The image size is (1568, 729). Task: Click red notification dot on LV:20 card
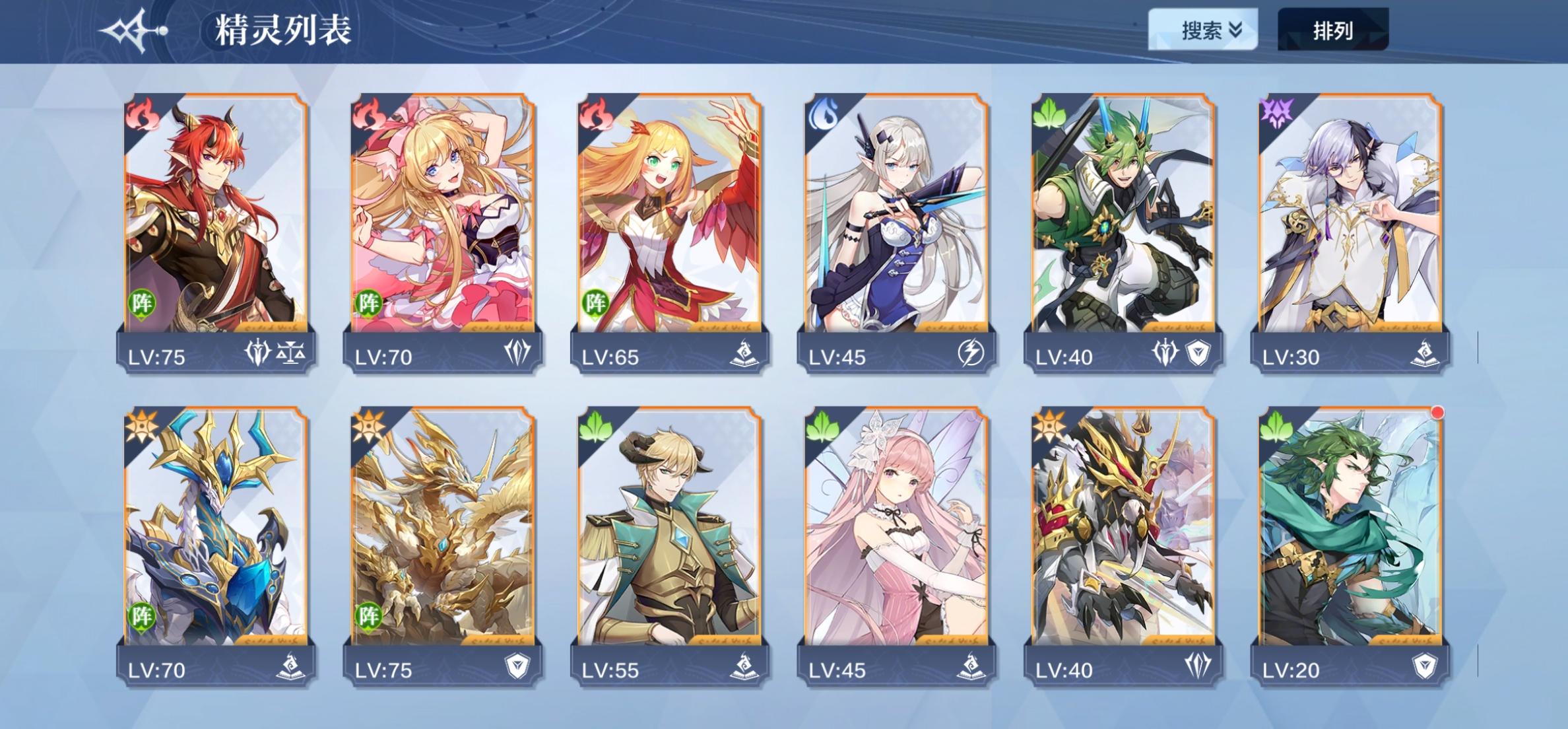tap(1437, 413)
